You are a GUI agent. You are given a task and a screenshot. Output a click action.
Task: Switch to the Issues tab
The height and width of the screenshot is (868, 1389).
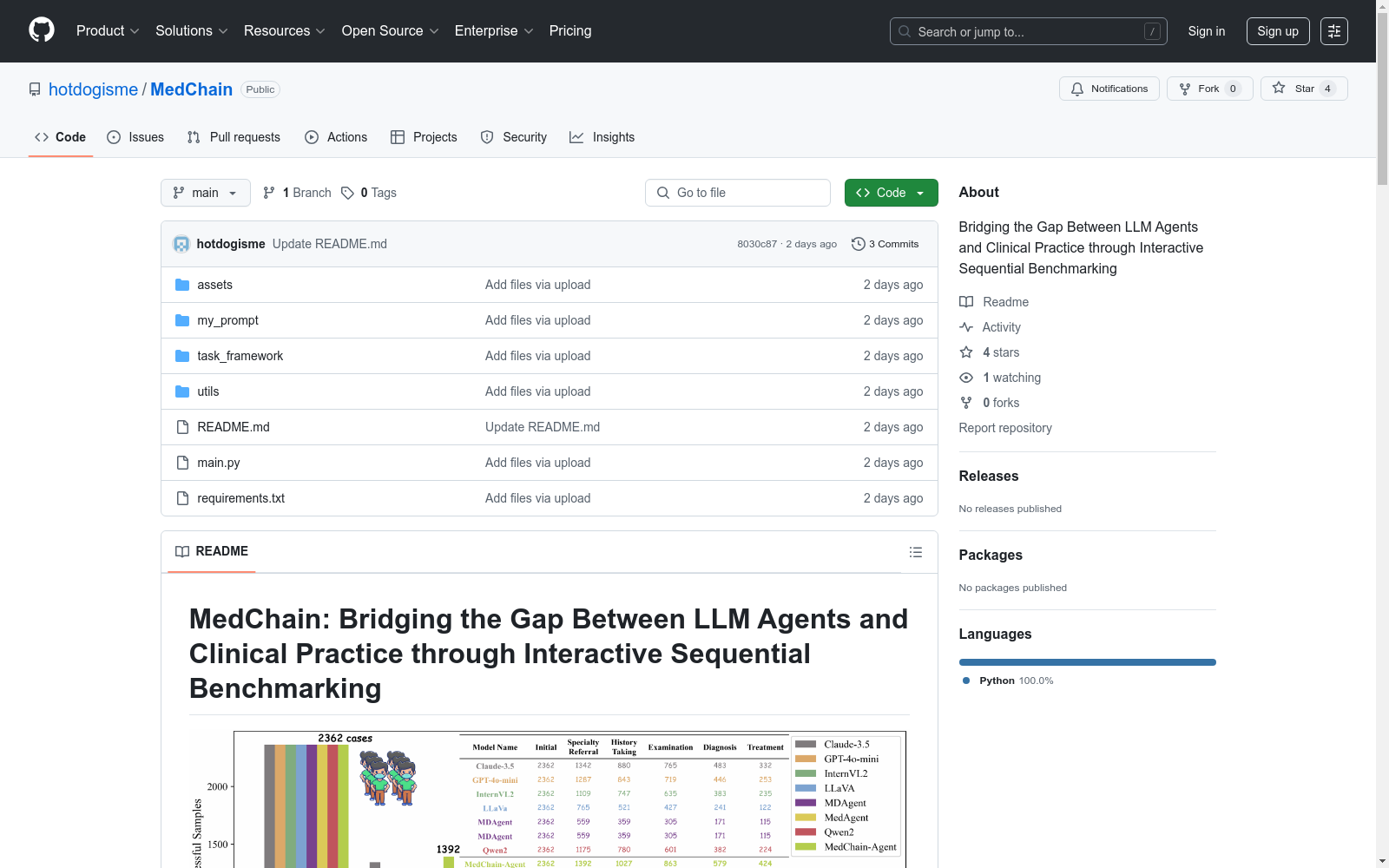point(135,137)
